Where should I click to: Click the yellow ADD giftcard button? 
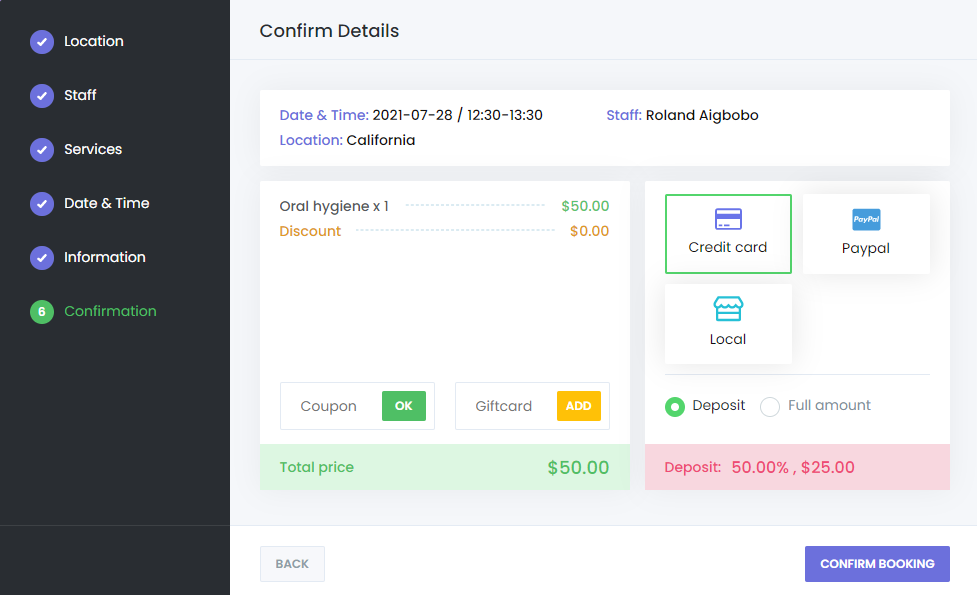(x=579, y=406)
